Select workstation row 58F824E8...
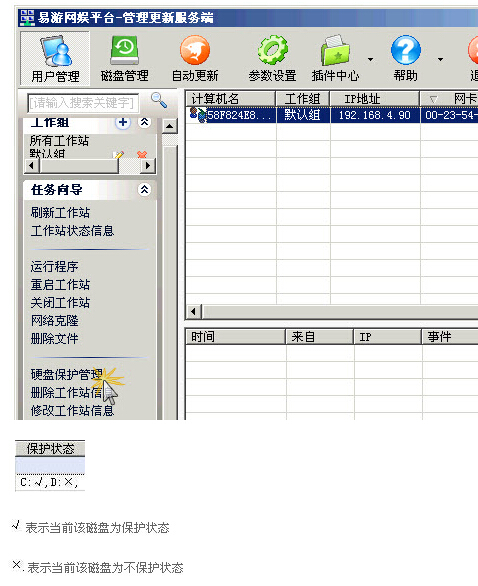478x586 pixels. [332, 115]
